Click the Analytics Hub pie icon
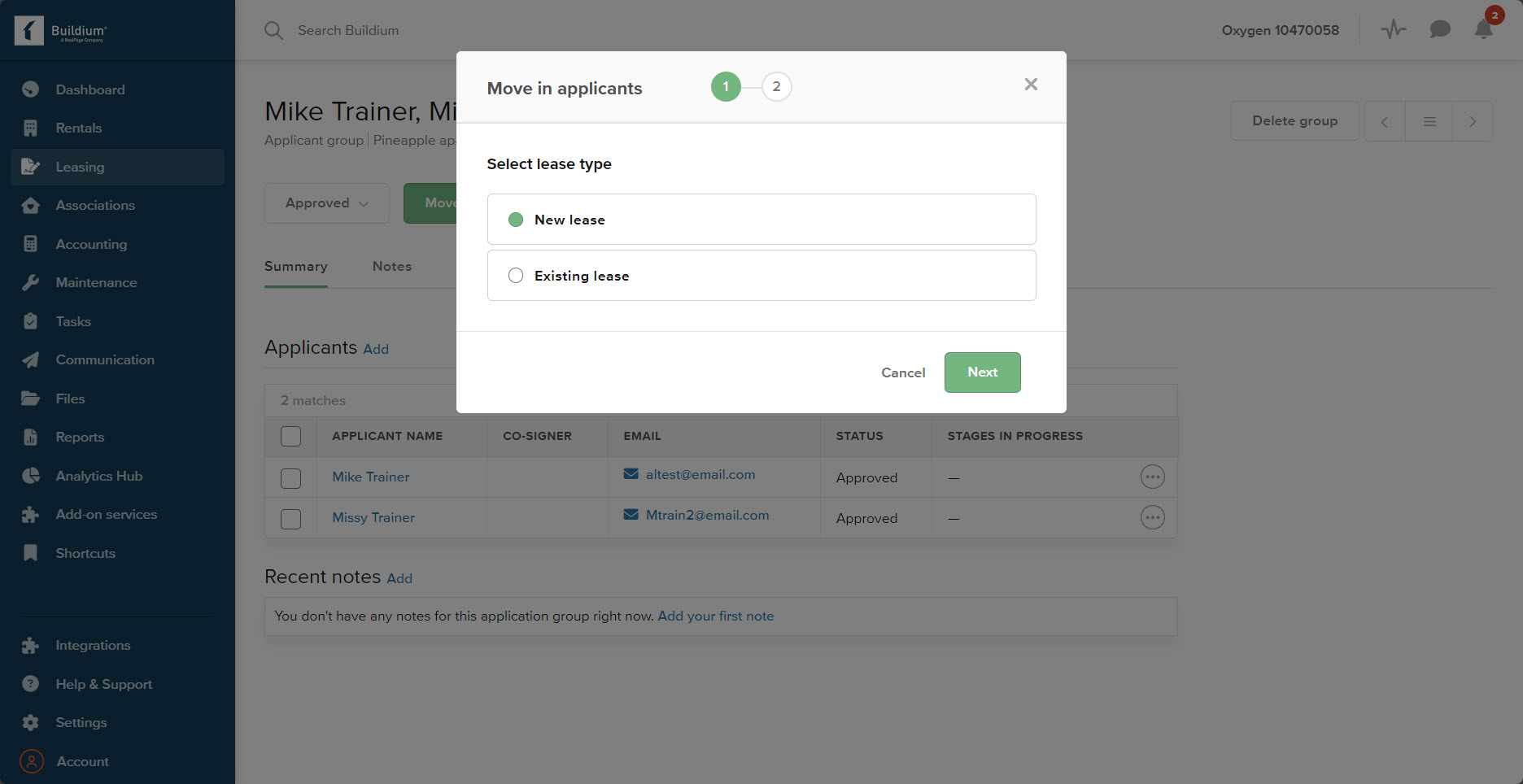This screenshot has height=784, width=1523. pyautogui.click(x=31, y=476)
